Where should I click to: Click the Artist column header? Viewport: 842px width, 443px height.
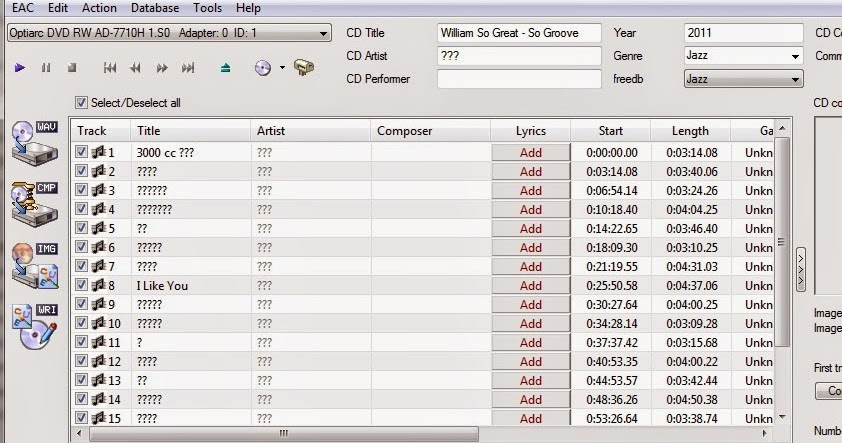tap(310, 130)
